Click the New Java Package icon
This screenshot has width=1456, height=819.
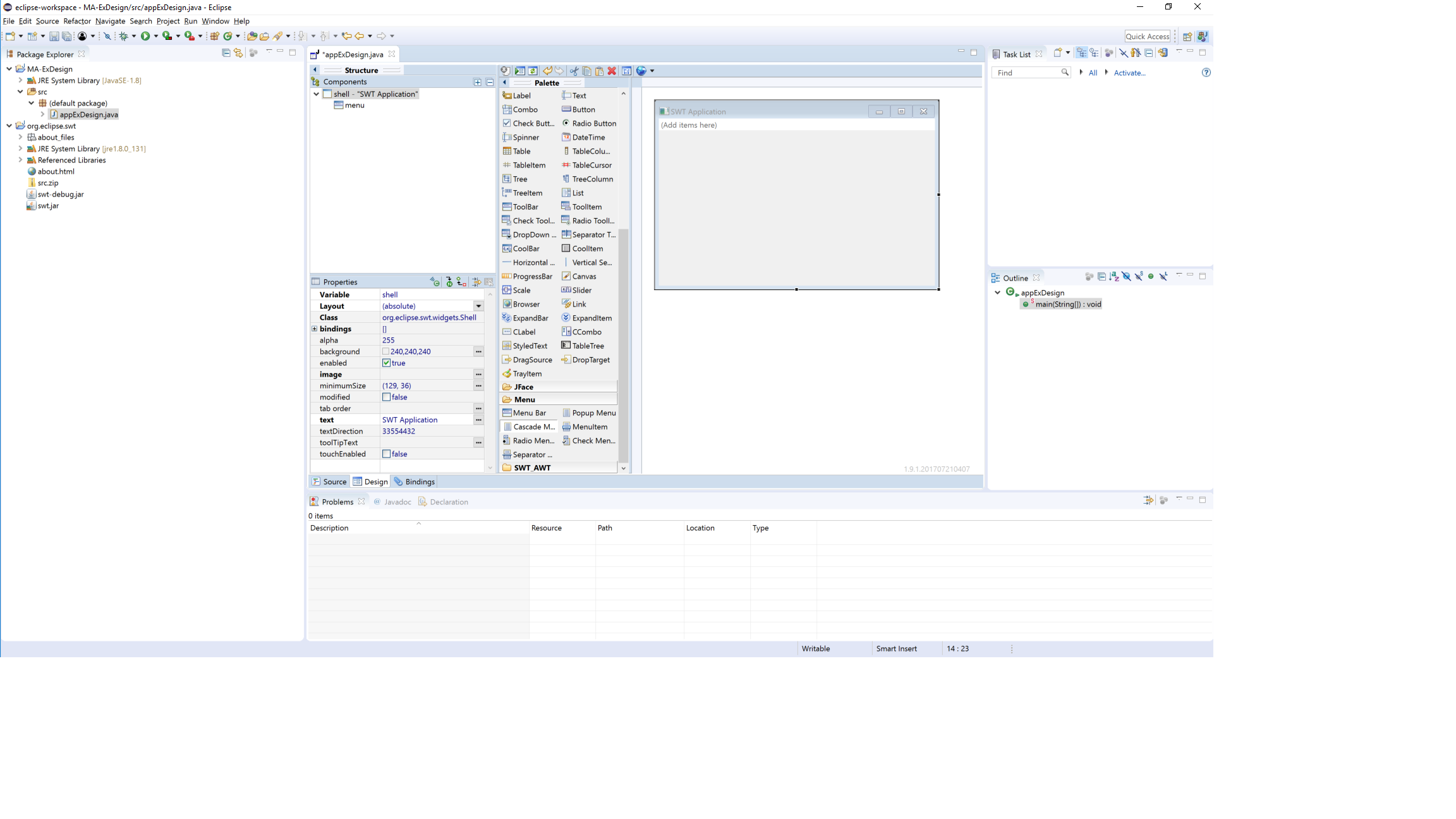(215, 36)
